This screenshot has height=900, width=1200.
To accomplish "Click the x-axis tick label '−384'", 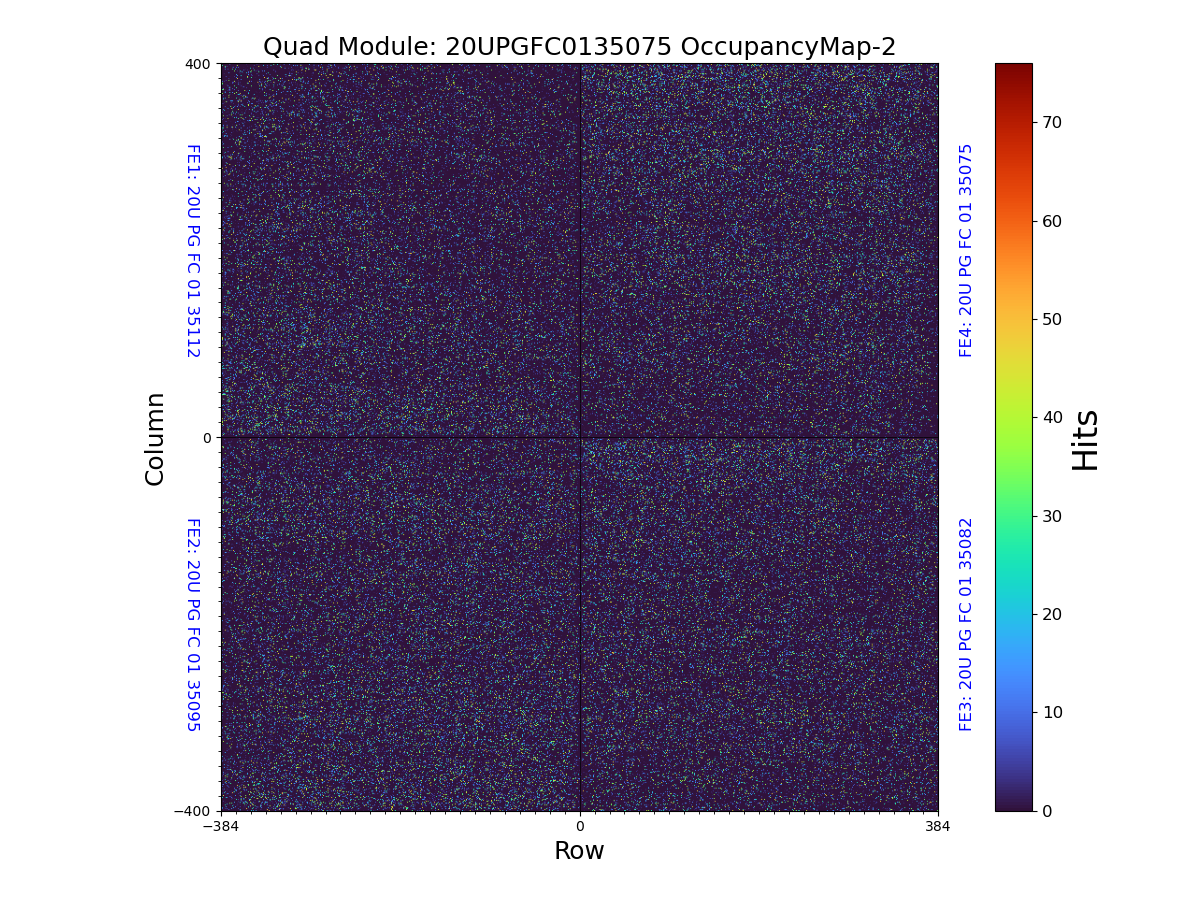I will tap(221, 826).
